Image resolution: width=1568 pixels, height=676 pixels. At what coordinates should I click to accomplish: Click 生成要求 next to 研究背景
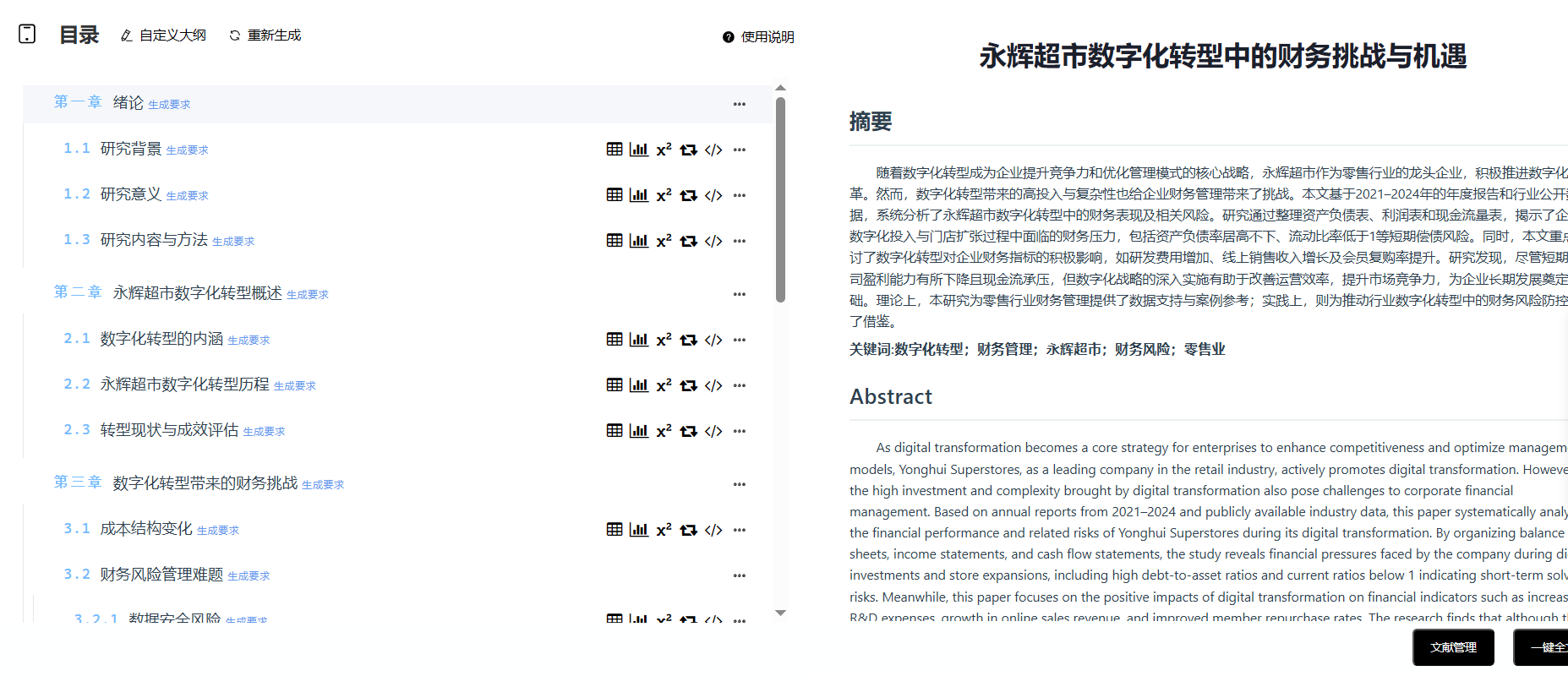click(187, 150)
